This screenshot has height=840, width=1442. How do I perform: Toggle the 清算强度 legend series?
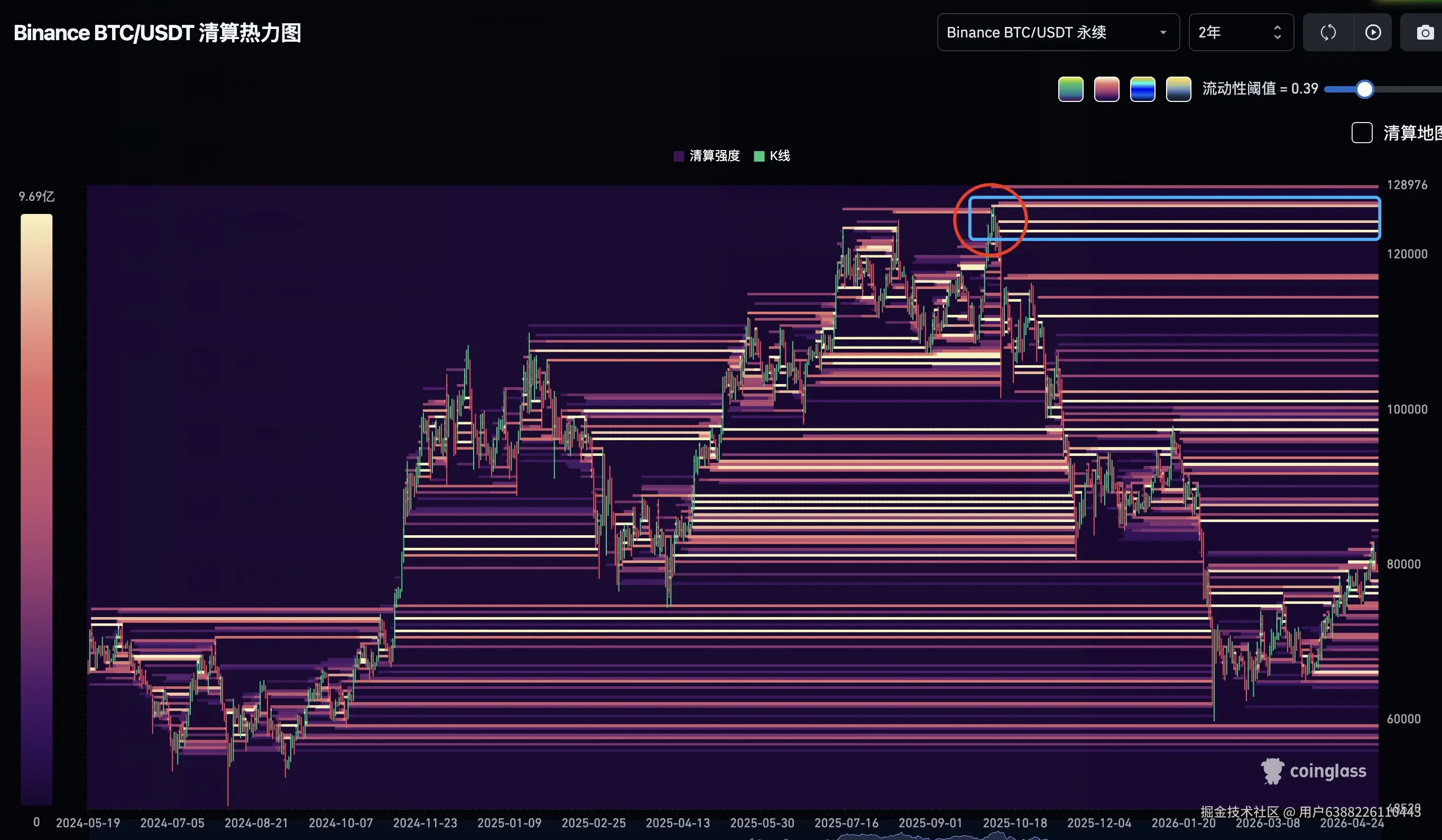click(707, 156)
